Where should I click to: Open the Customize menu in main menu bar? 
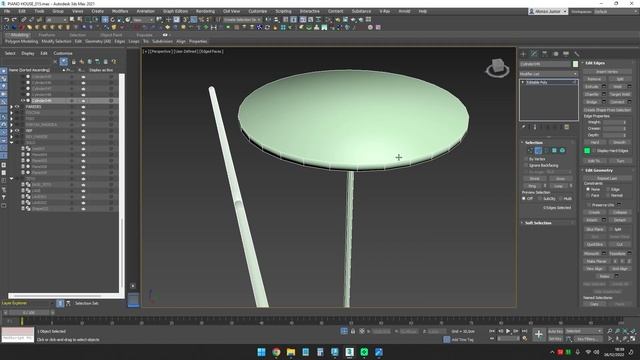pyautogui.click(x=258, y=11)
